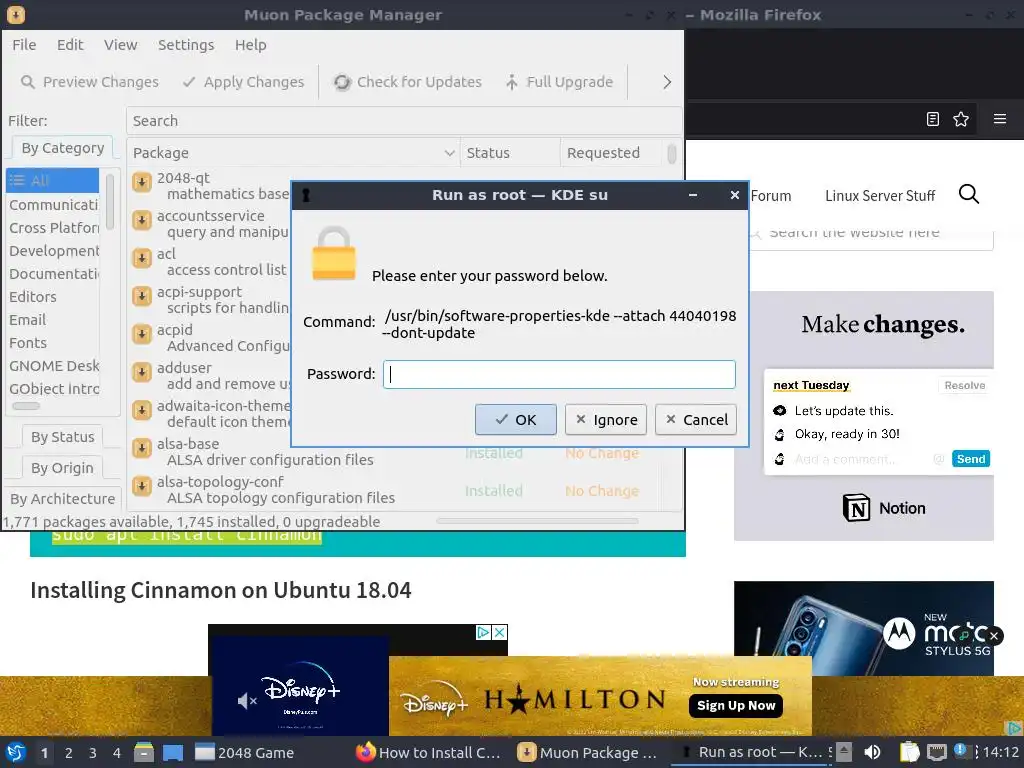The height and width of the screenshot is (768, 1024).
Task: Click the adwaita-icon-theme package icon
Action: click(142, 410)
